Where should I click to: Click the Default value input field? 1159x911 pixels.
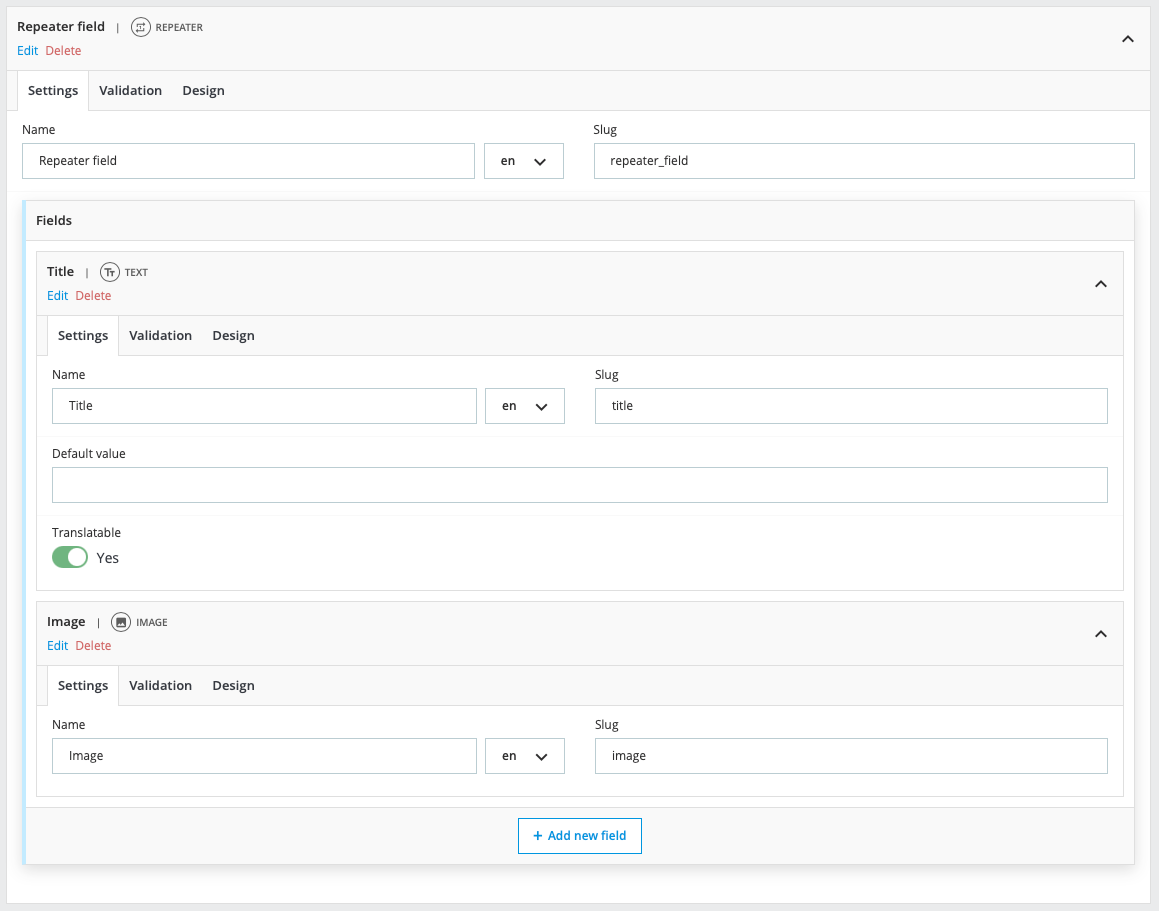click(579, 485)
